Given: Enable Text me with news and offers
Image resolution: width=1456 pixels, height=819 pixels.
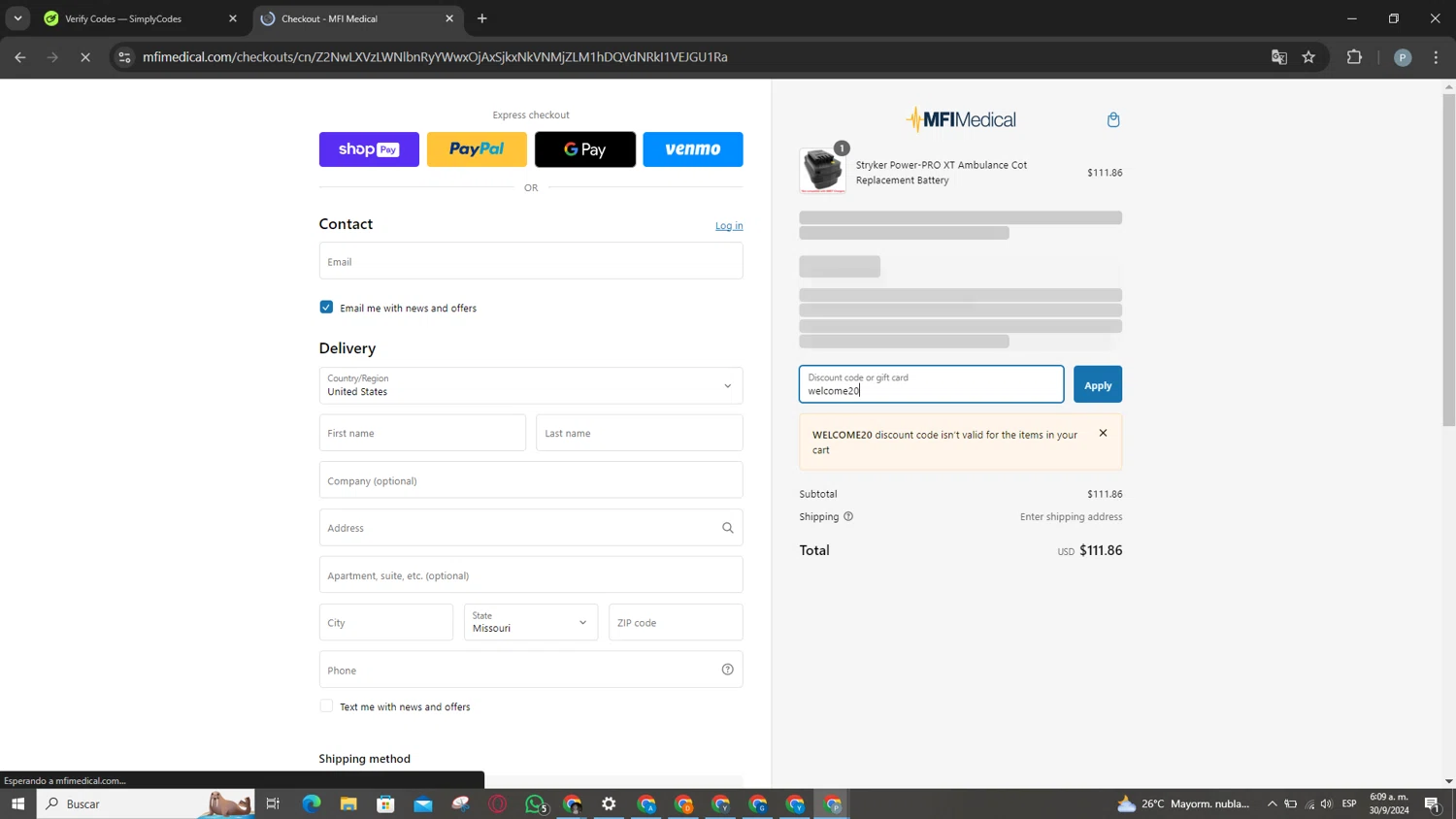Looking at the screenshot, I should click(x=326, y=706).
